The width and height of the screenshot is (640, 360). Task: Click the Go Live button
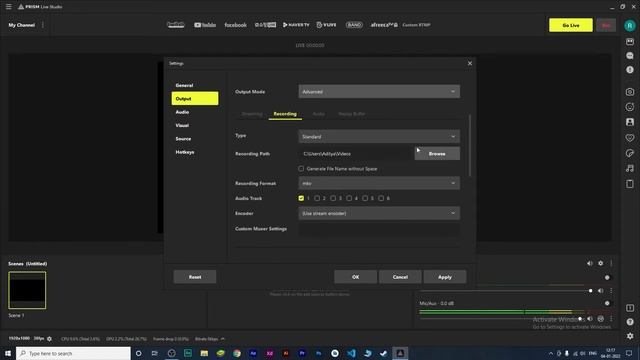pyautogui.click(x=571, y=25)
